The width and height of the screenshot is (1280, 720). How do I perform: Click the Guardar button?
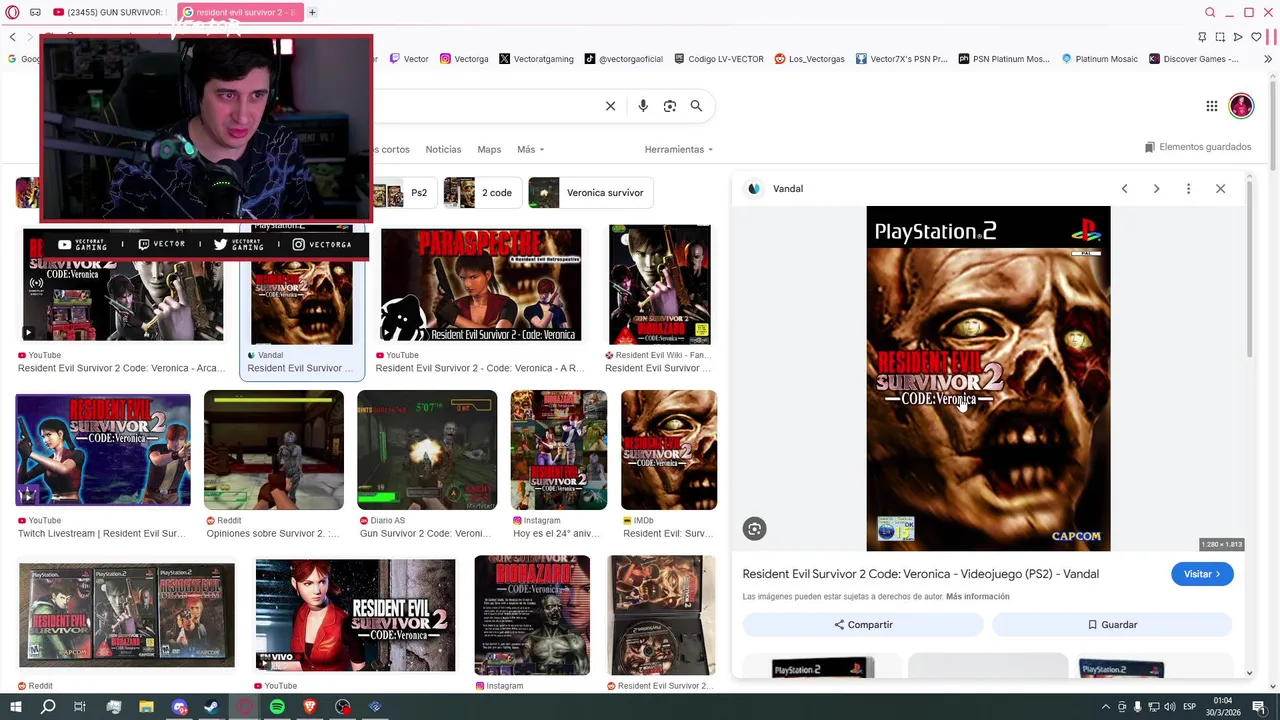(x=1112, y=625)
